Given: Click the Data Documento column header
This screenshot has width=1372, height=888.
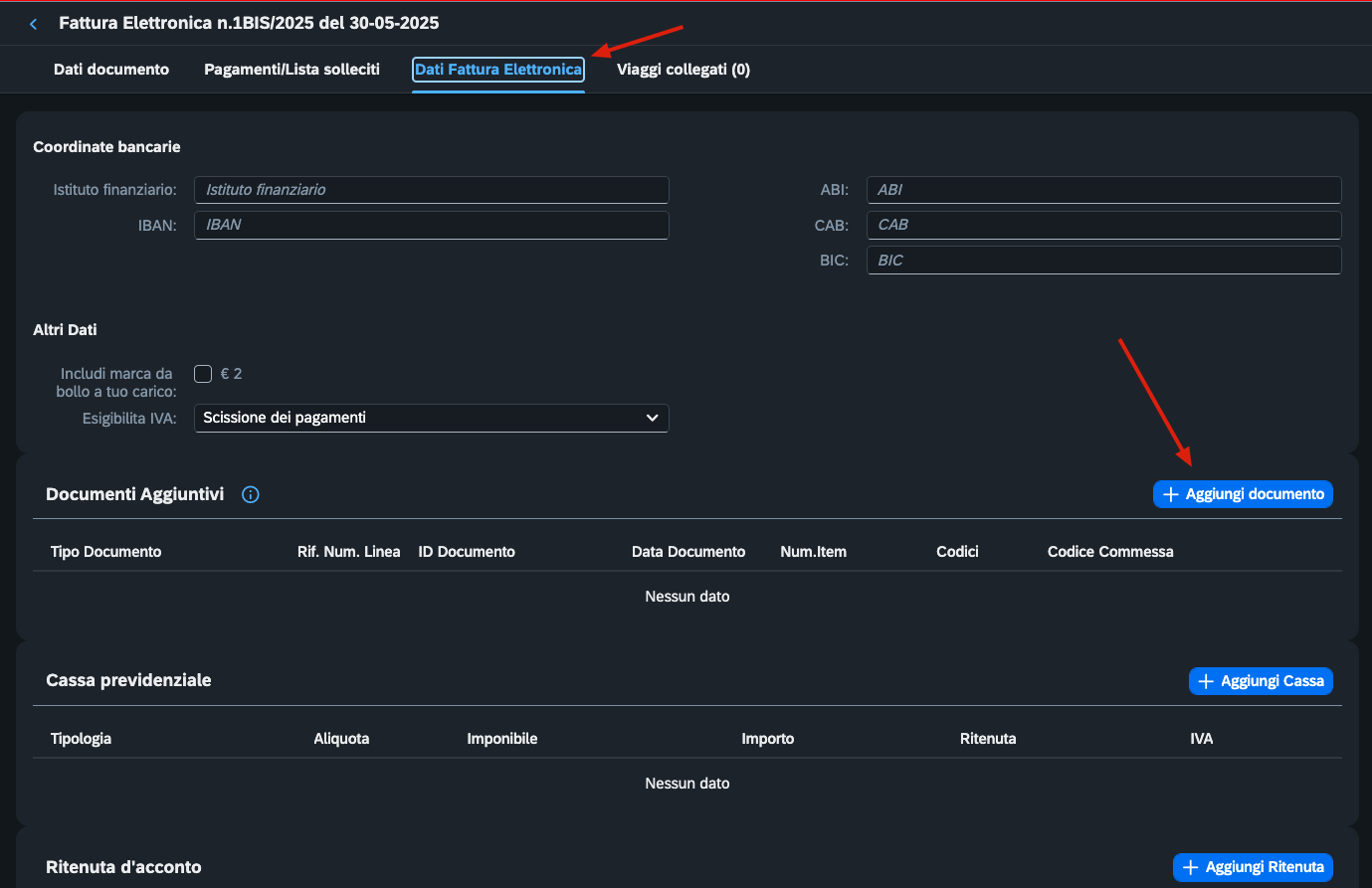Looking at the screenshot, I should pyautogui.click(x=688, y=552).
